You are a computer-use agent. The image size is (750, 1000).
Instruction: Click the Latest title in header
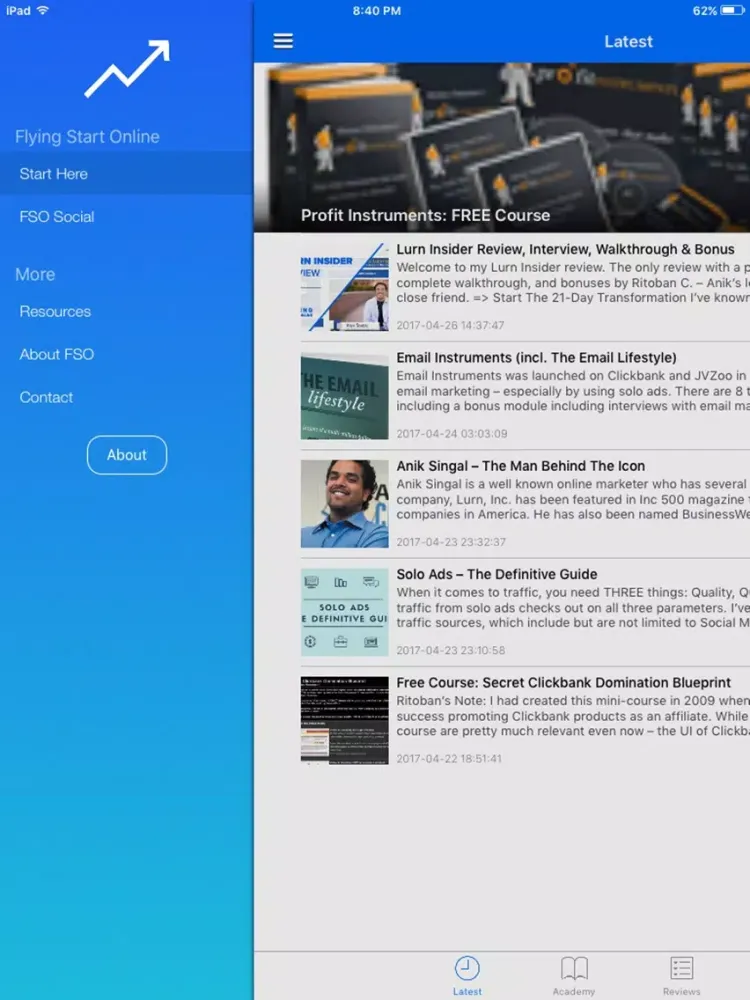pos(628,41)
